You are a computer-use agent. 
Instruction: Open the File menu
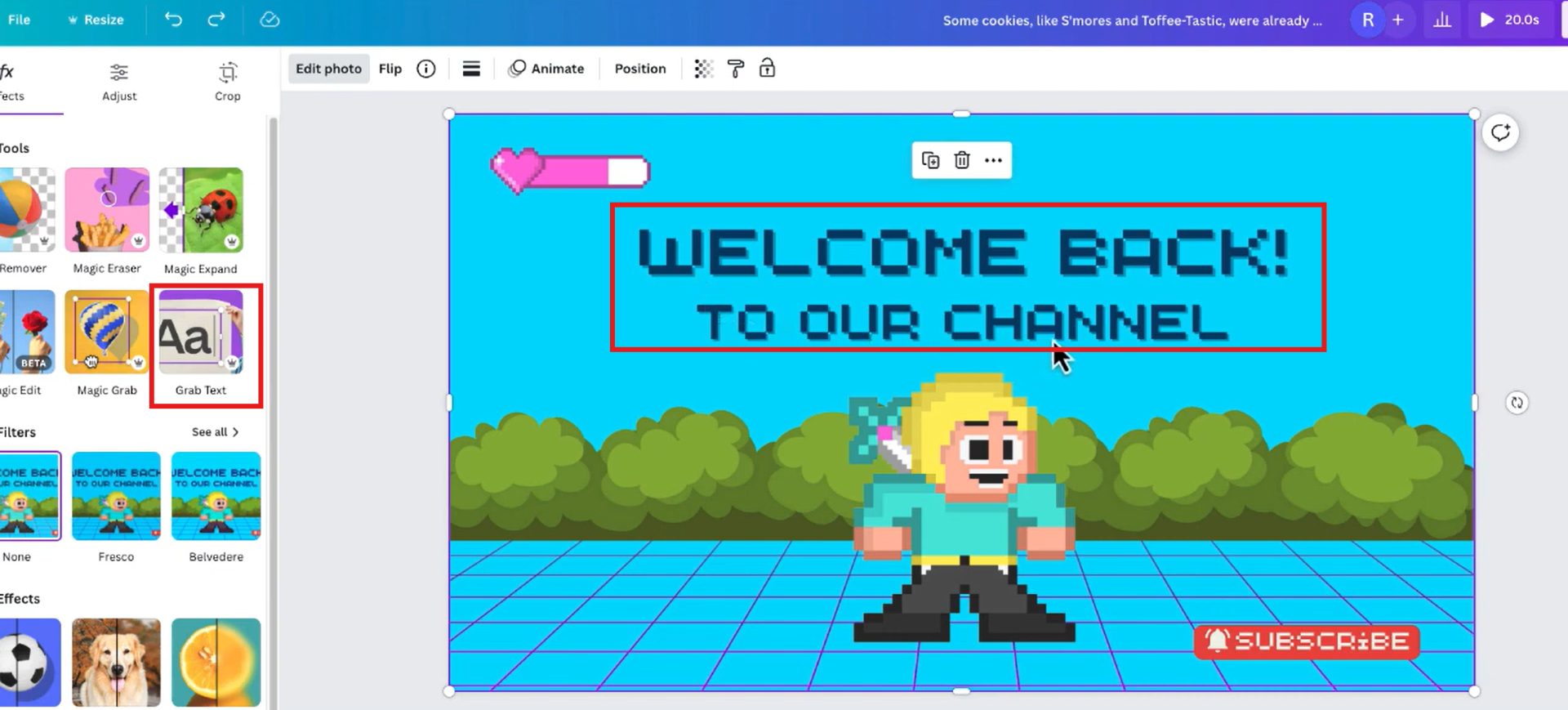19,20
